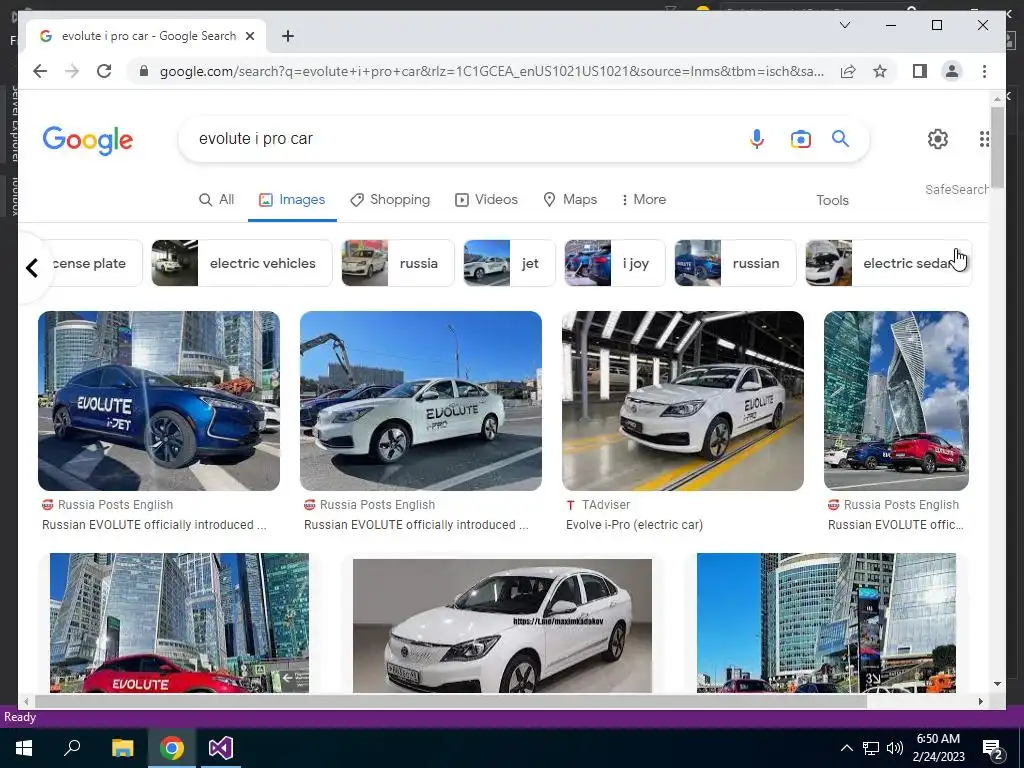Image resolution: width=1024 pixels, height=768 pixels.
Task: Open Windows taskbar search
Action: [72, 748]
